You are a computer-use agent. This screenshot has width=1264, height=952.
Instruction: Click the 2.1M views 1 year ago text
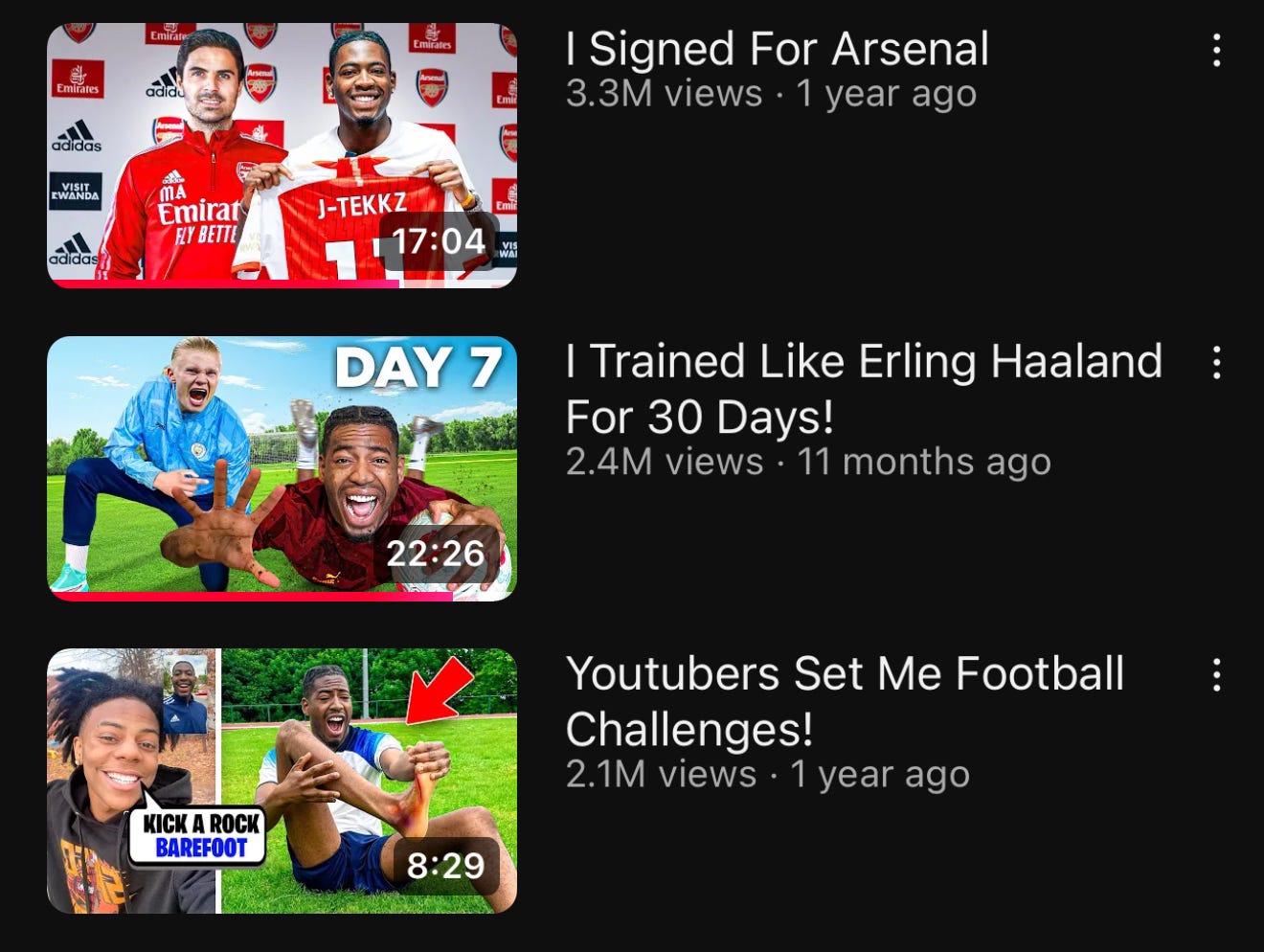[x=767, y=774]
